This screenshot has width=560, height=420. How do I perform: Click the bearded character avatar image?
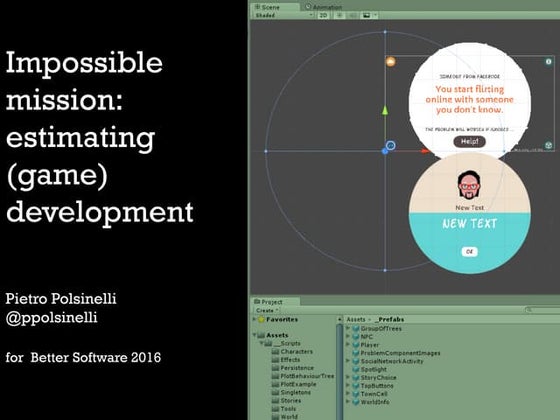point(469,185)
